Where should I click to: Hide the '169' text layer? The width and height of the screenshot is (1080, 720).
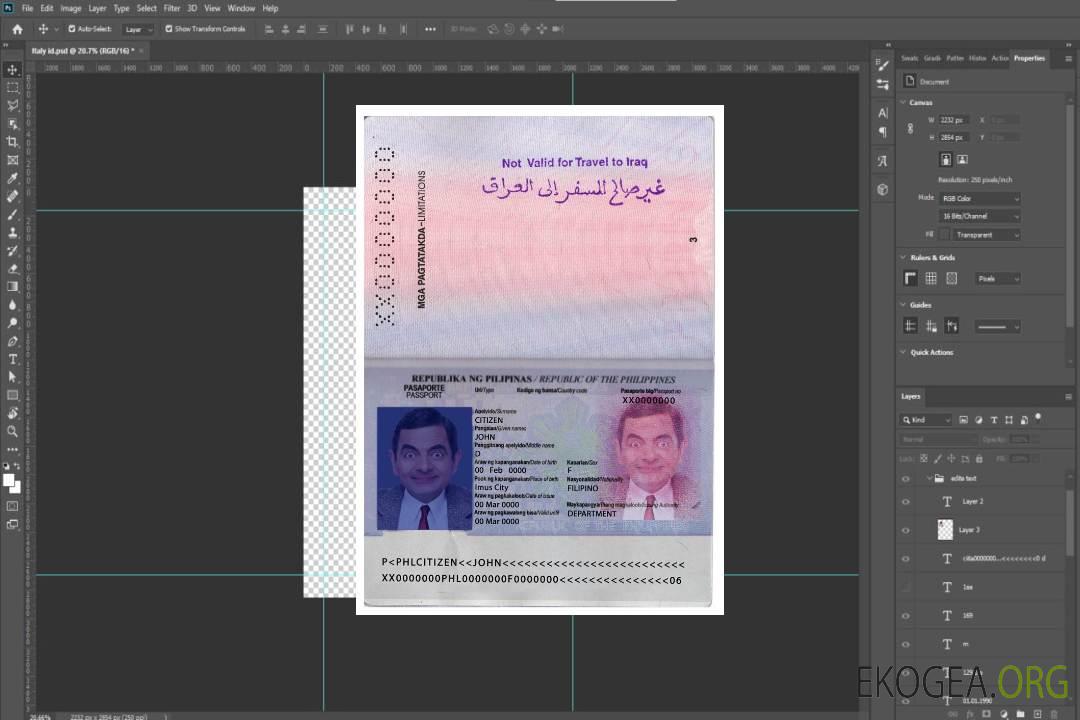(x=906, y=616)
